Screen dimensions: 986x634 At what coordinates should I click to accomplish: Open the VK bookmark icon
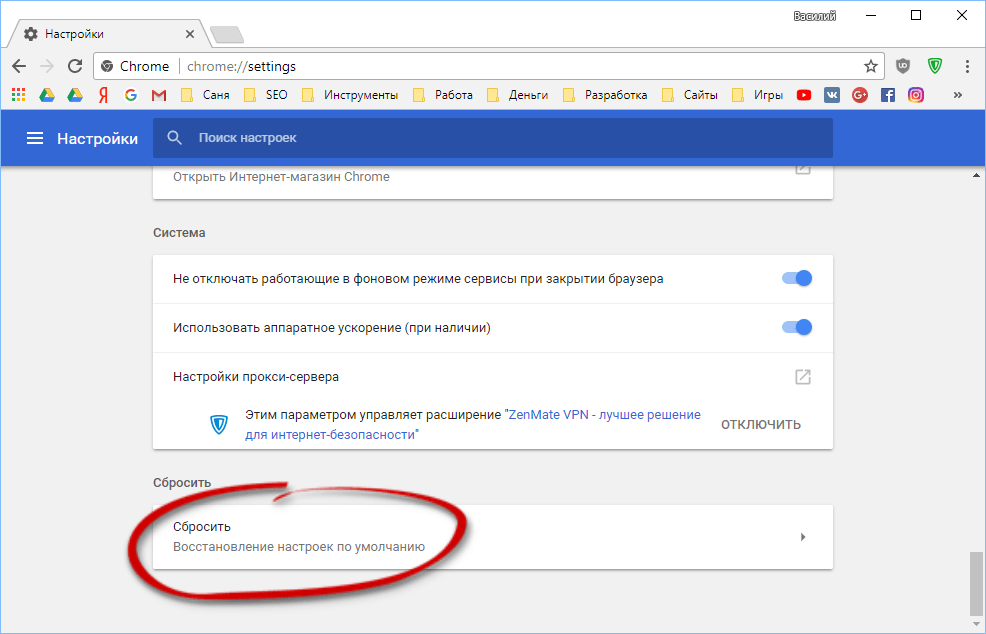coord(832,95)
